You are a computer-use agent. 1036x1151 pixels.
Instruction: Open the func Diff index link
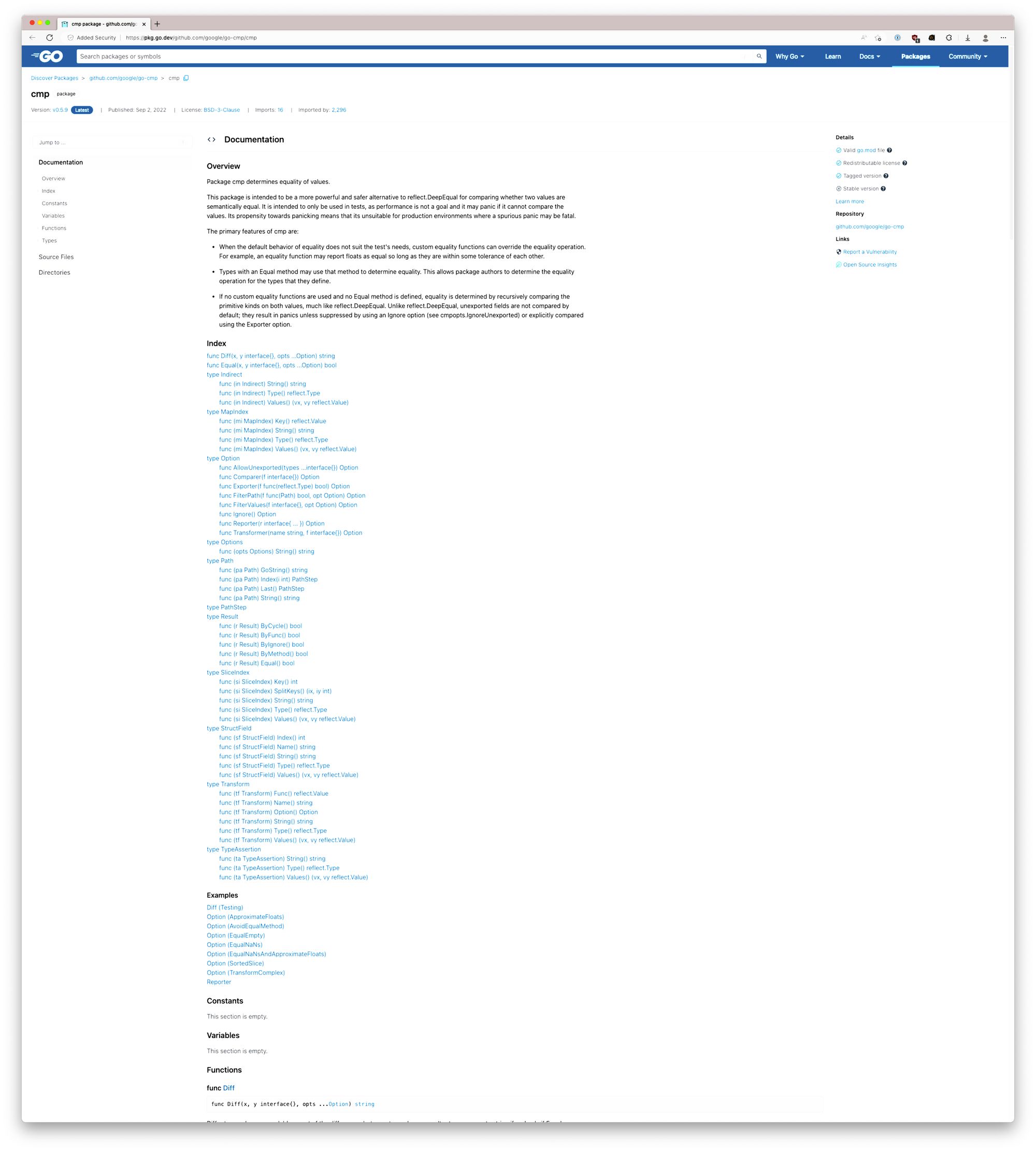pos(271,356)
